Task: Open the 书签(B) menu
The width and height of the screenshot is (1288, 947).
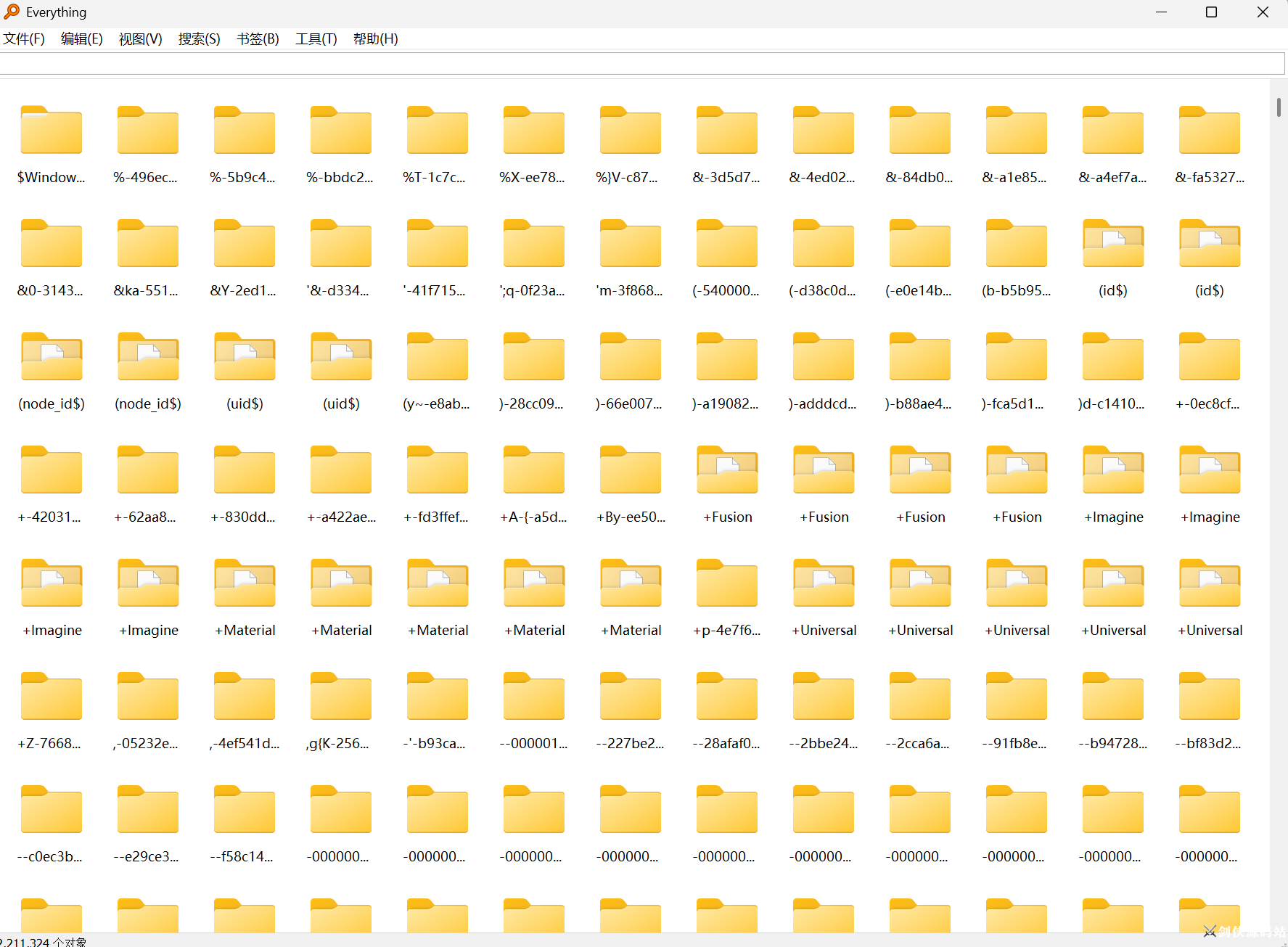Action: coord(258,39)
